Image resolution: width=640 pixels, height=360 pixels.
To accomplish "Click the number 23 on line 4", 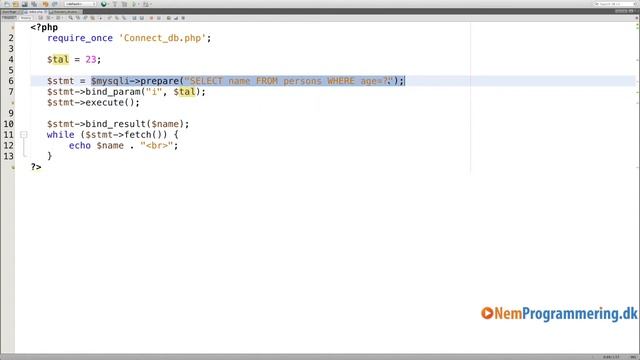I will [91, 60].
